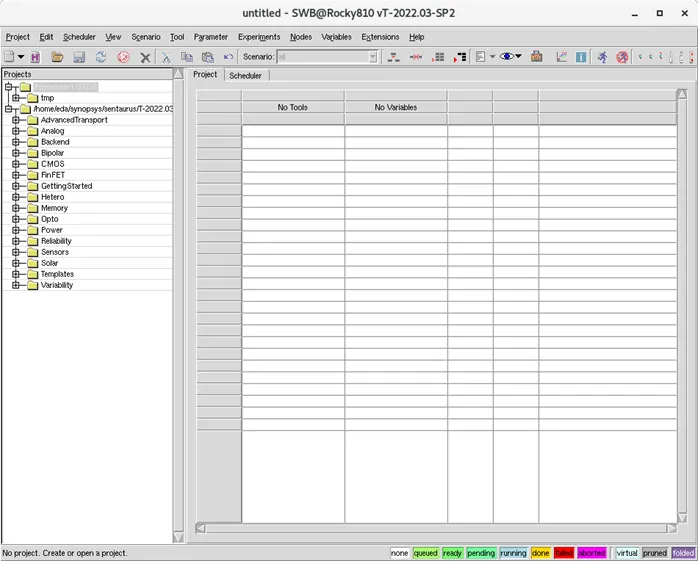Expand the AdvancedTransport folder
Screen dimensions: 698x561
tap(16, 120)
